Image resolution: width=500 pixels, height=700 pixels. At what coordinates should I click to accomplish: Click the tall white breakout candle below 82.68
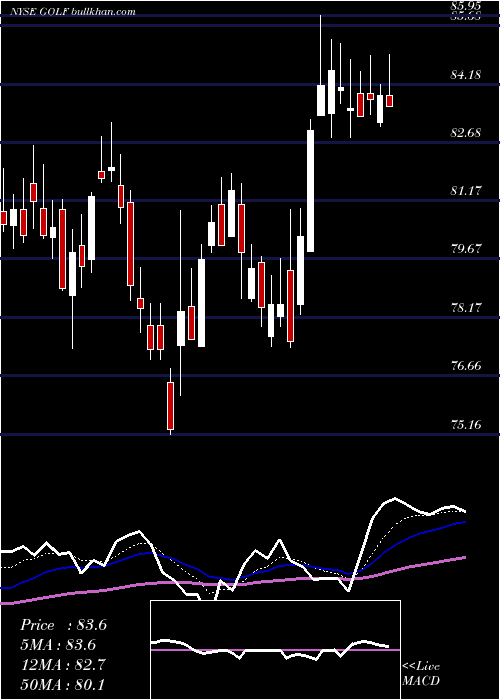coord(310,191)
